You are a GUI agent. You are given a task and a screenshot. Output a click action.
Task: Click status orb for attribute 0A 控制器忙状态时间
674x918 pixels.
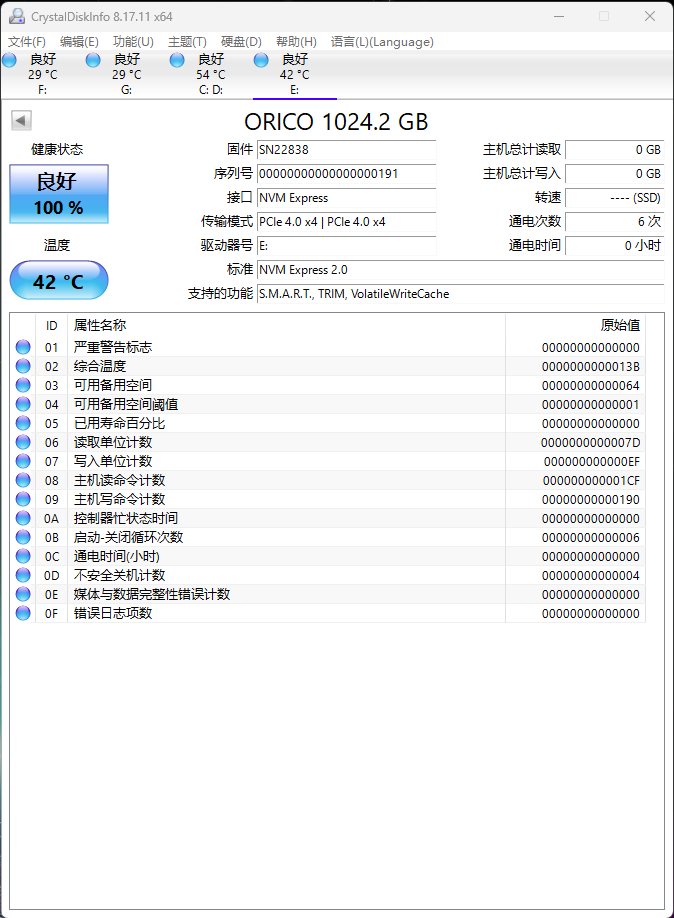[23, 518]
